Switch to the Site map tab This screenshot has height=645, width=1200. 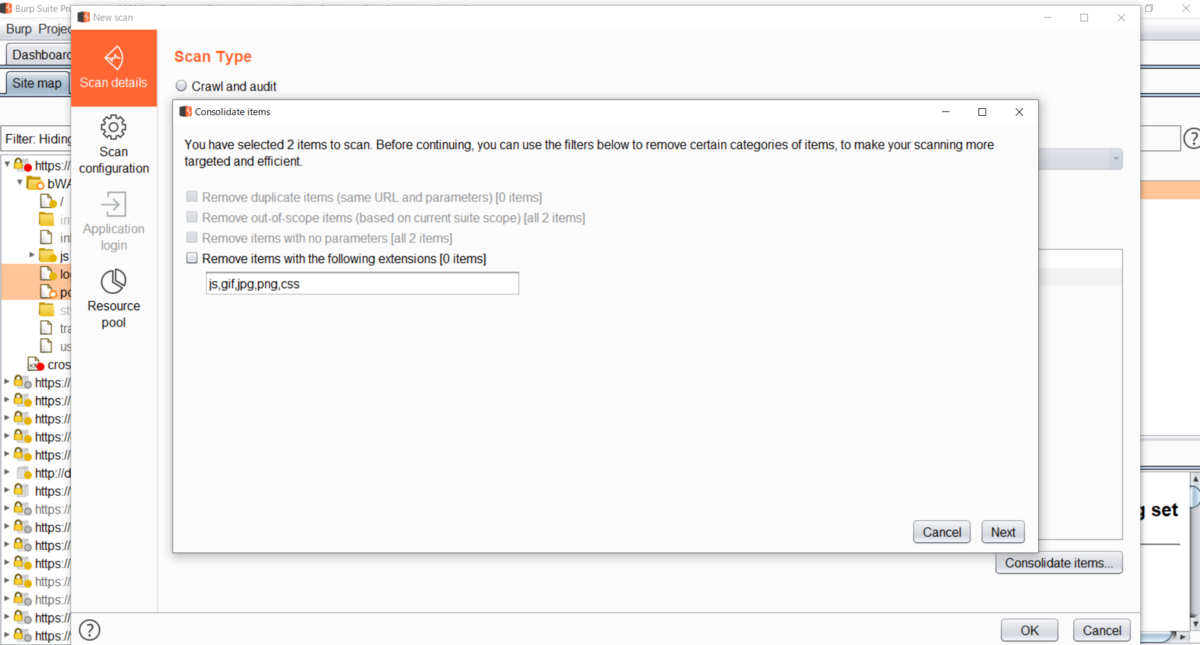(x=37, y=83)
